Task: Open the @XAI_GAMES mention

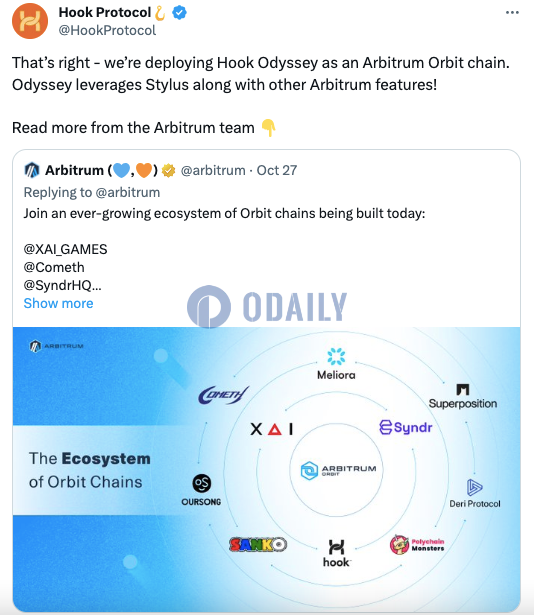Action: (x=65, y=249)
